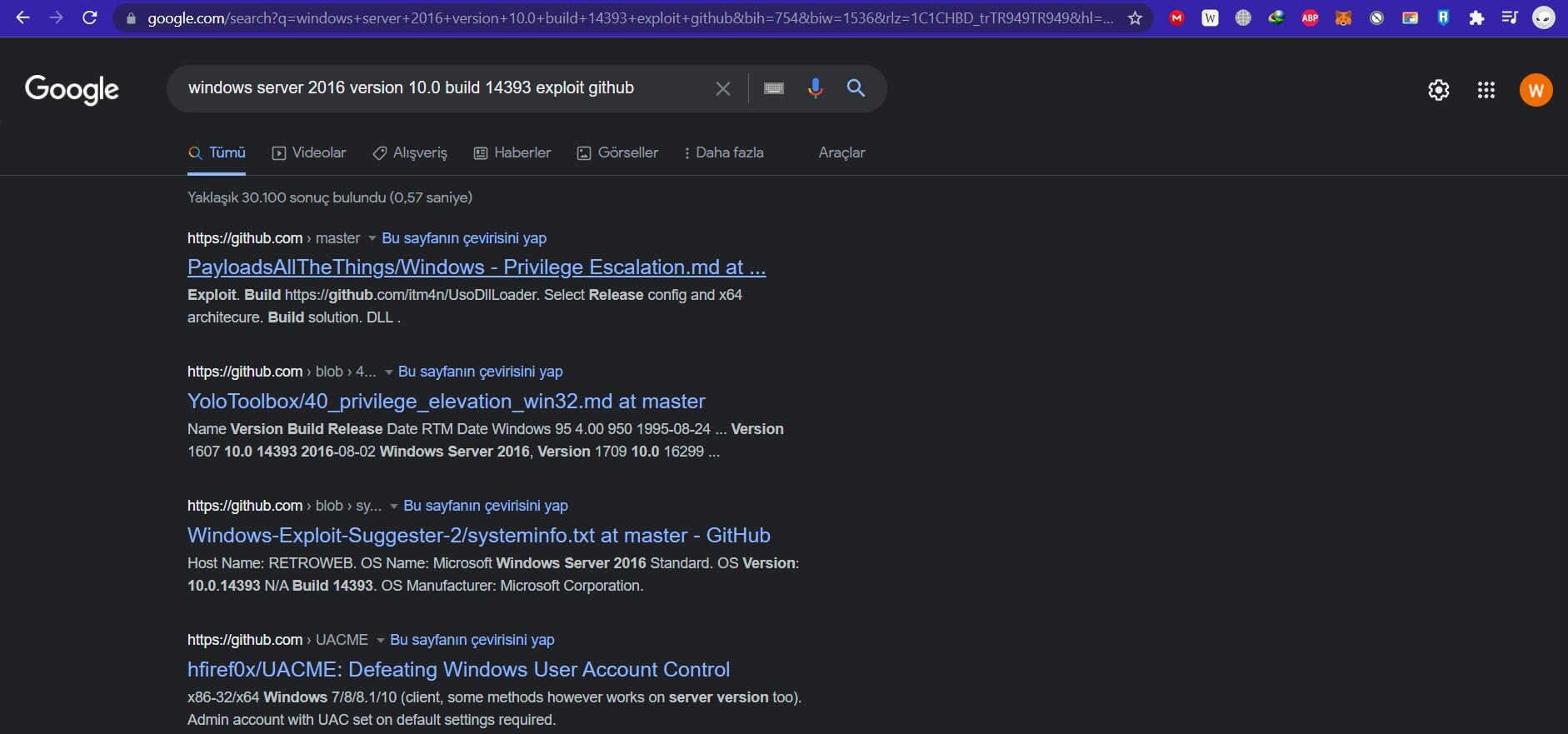Open the on-screen keyboard input tool

[773, 88]
